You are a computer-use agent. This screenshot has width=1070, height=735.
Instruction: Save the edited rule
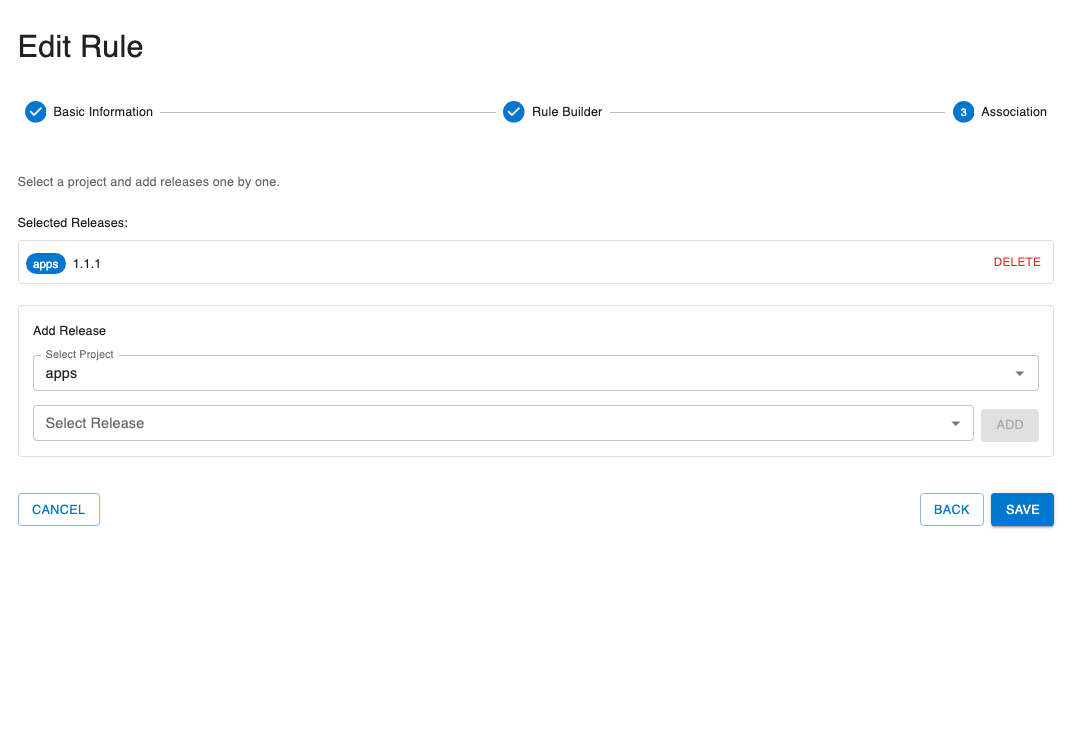(x=1022, y=509)
